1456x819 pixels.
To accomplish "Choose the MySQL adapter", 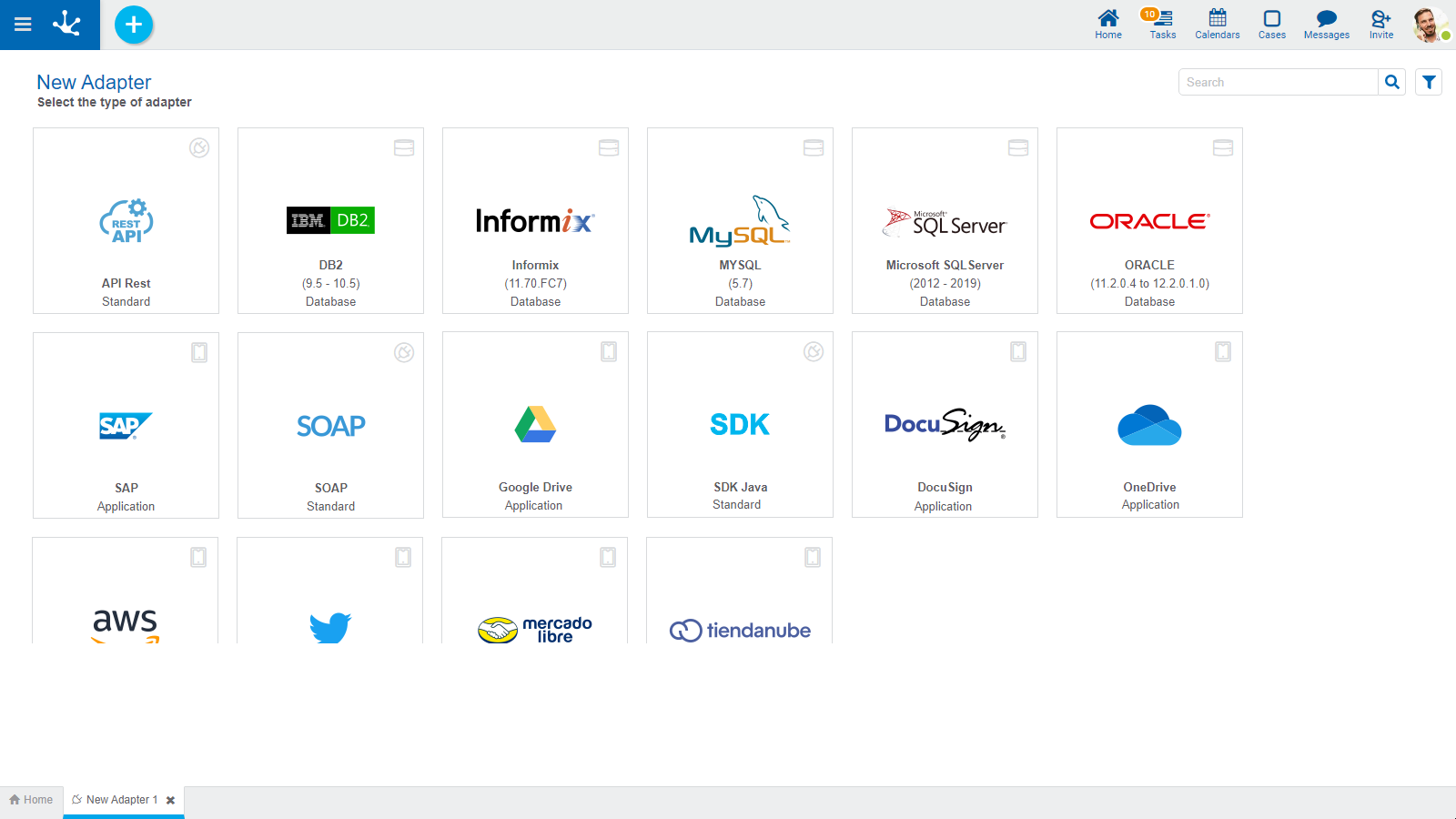I will [741, 221].
